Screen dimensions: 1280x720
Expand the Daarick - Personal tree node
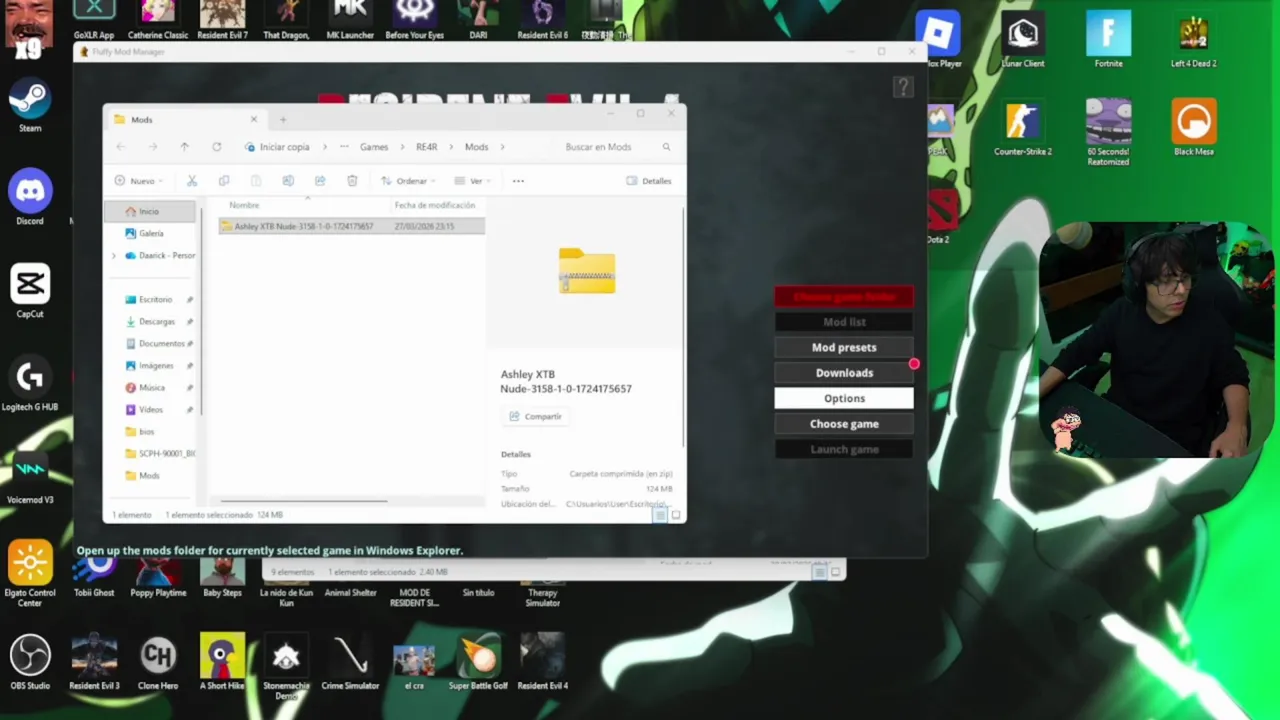tap(113, 255)
